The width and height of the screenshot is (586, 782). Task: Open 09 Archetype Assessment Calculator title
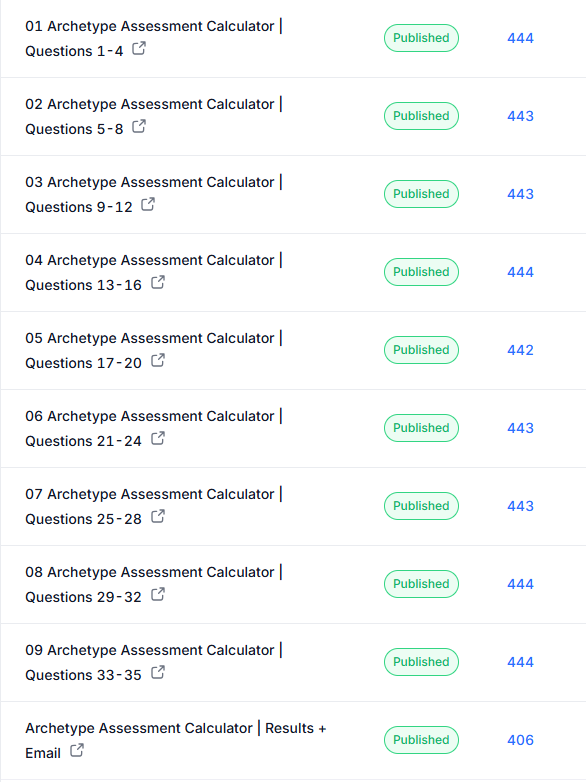click(154, 662)
